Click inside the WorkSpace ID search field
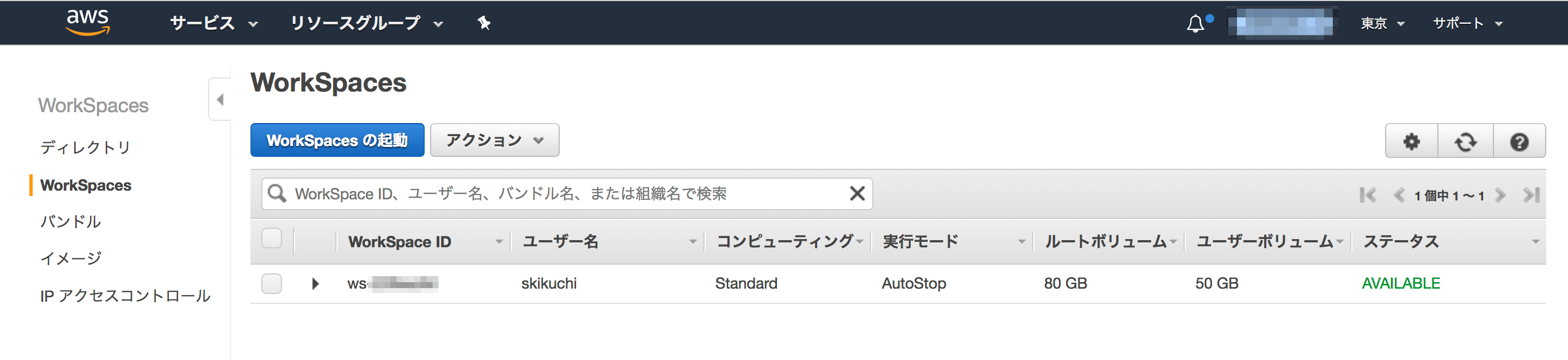1568x360 pixels. click(548, 193)
